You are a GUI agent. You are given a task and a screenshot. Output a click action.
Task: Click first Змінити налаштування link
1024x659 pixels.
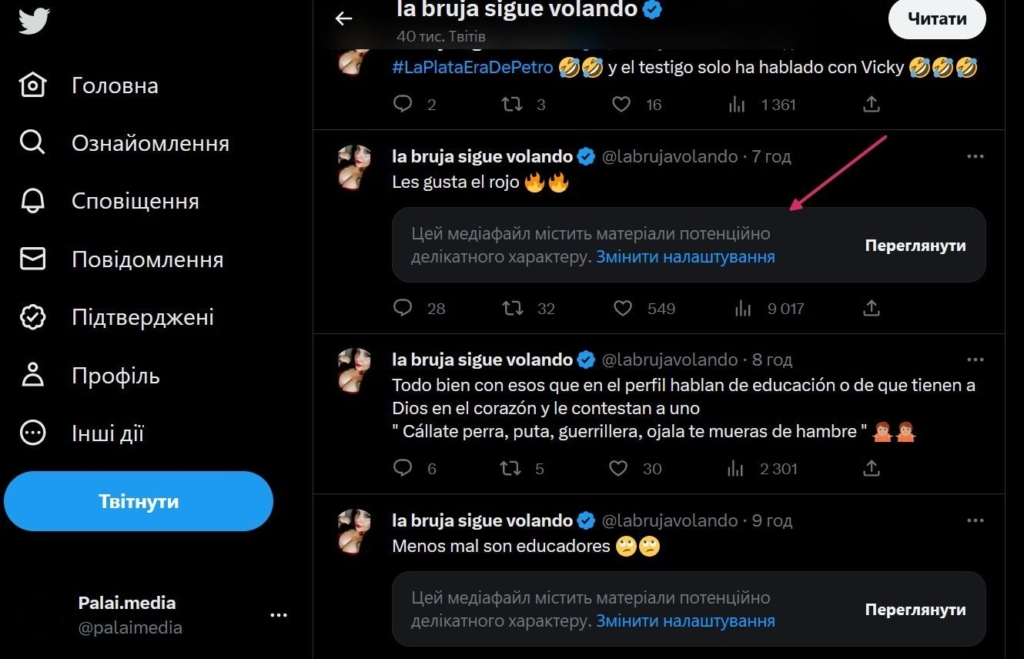tap(685, 257)
